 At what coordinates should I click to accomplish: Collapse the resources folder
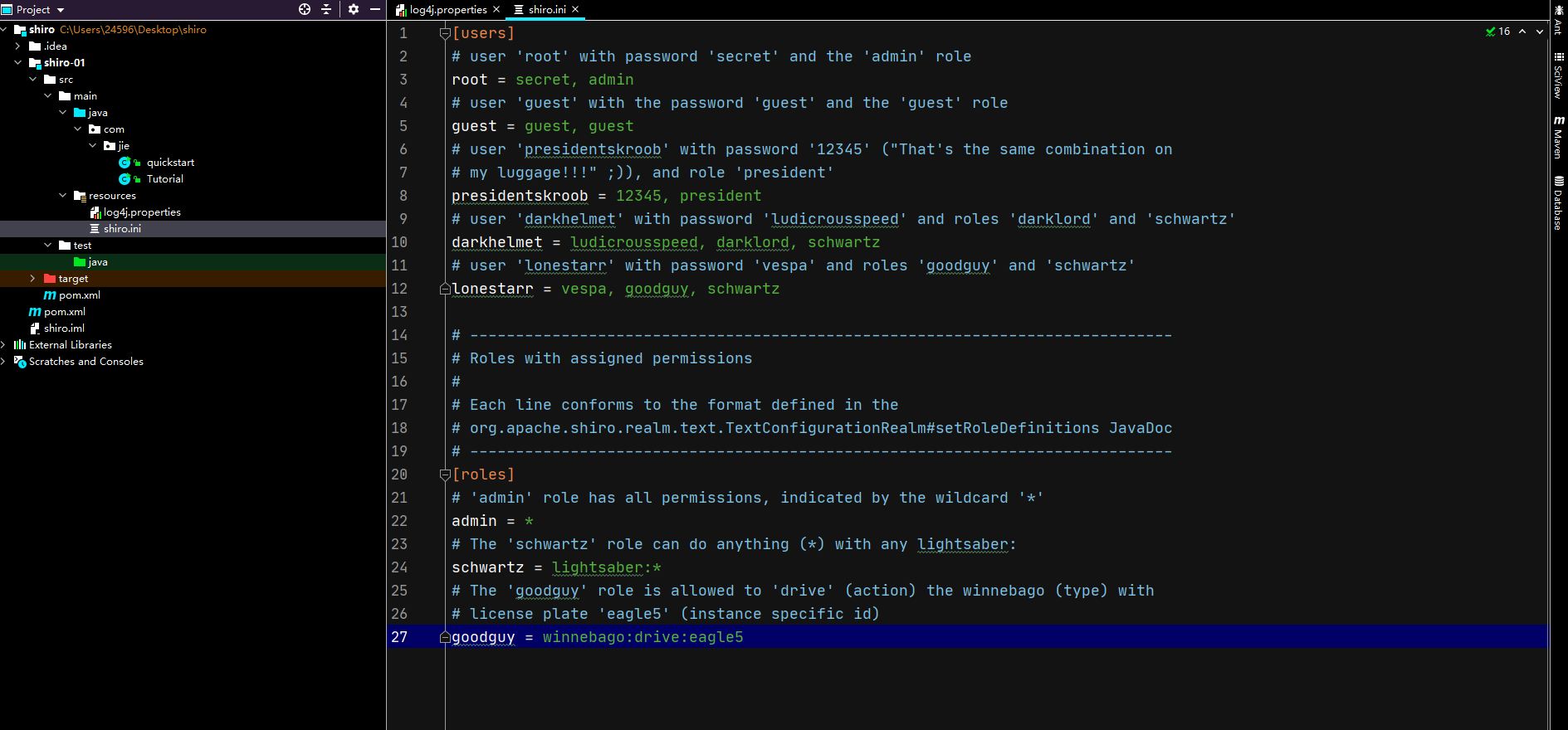pos(63,196)
